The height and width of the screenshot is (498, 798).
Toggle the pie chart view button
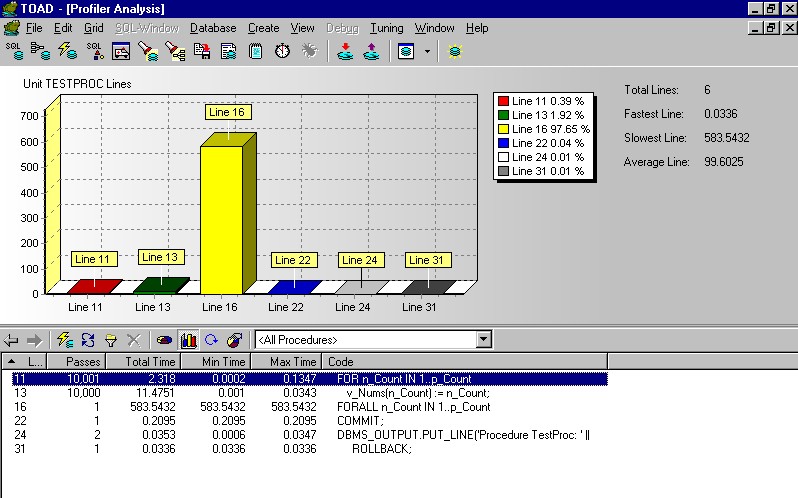(x=164, y=340)
